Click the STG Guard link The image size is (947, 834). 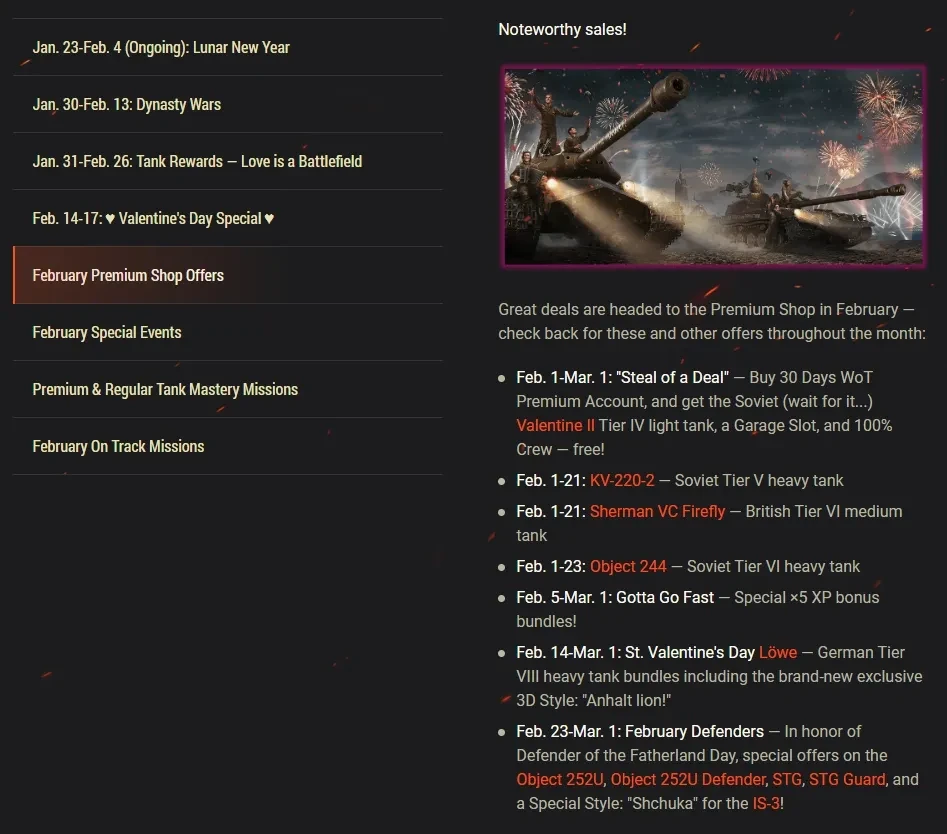tap(847, 779)
